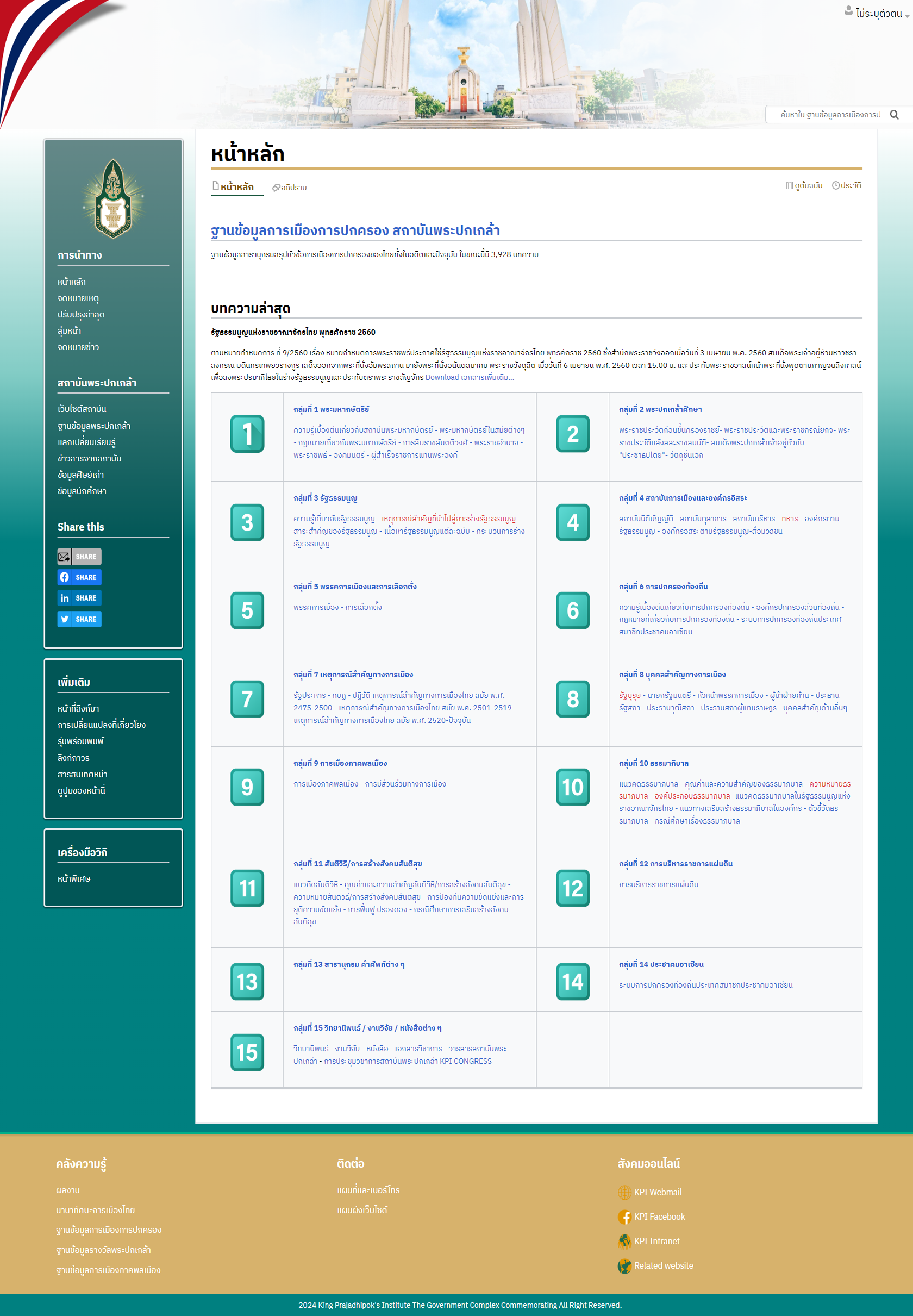
Task: Open the ประวัติ history tab
Action: 847,185
